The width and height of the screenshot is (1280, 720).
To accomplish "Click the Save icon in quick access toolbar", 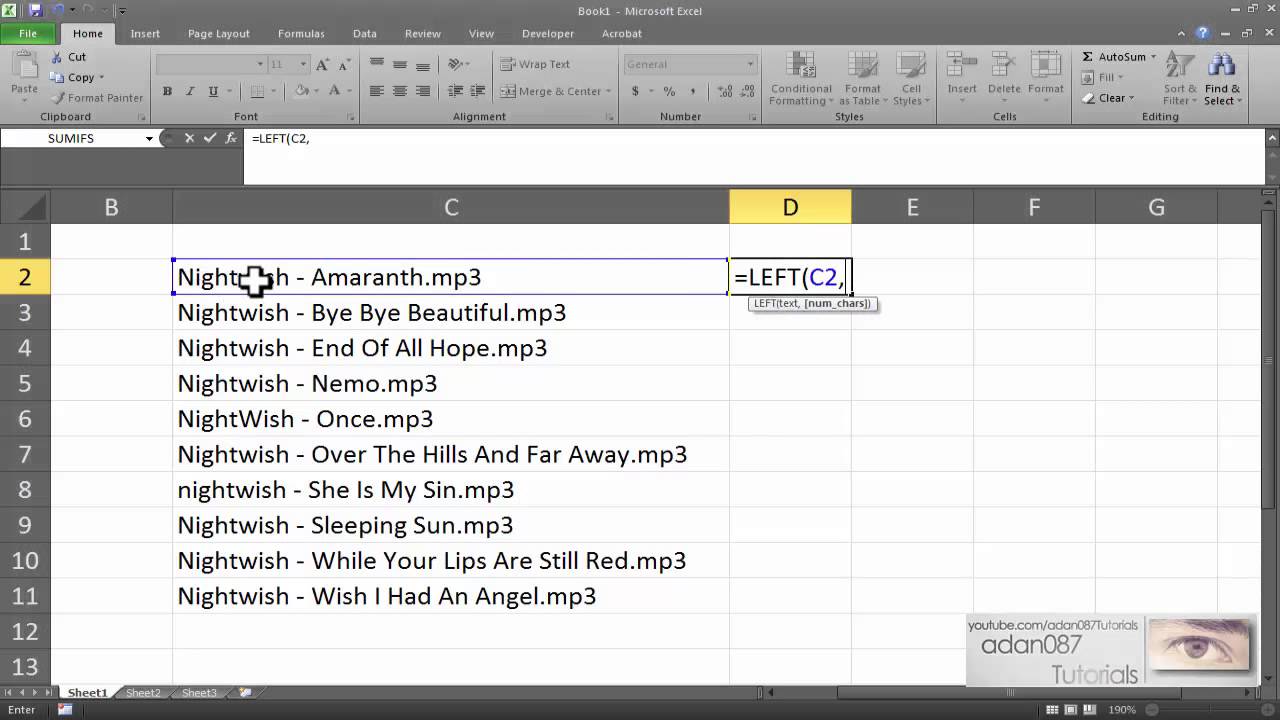I will [x=36, y=11].
